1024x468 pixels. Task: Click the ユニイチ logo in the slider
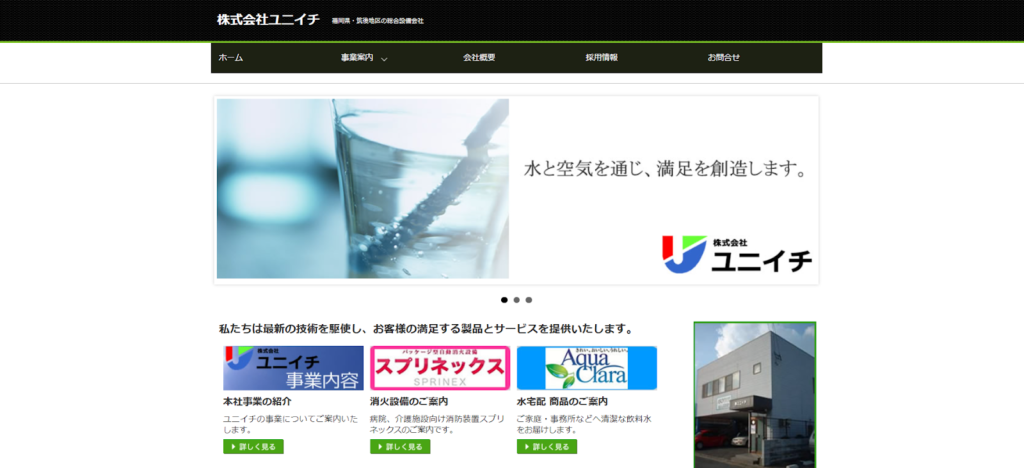point(737,254)
